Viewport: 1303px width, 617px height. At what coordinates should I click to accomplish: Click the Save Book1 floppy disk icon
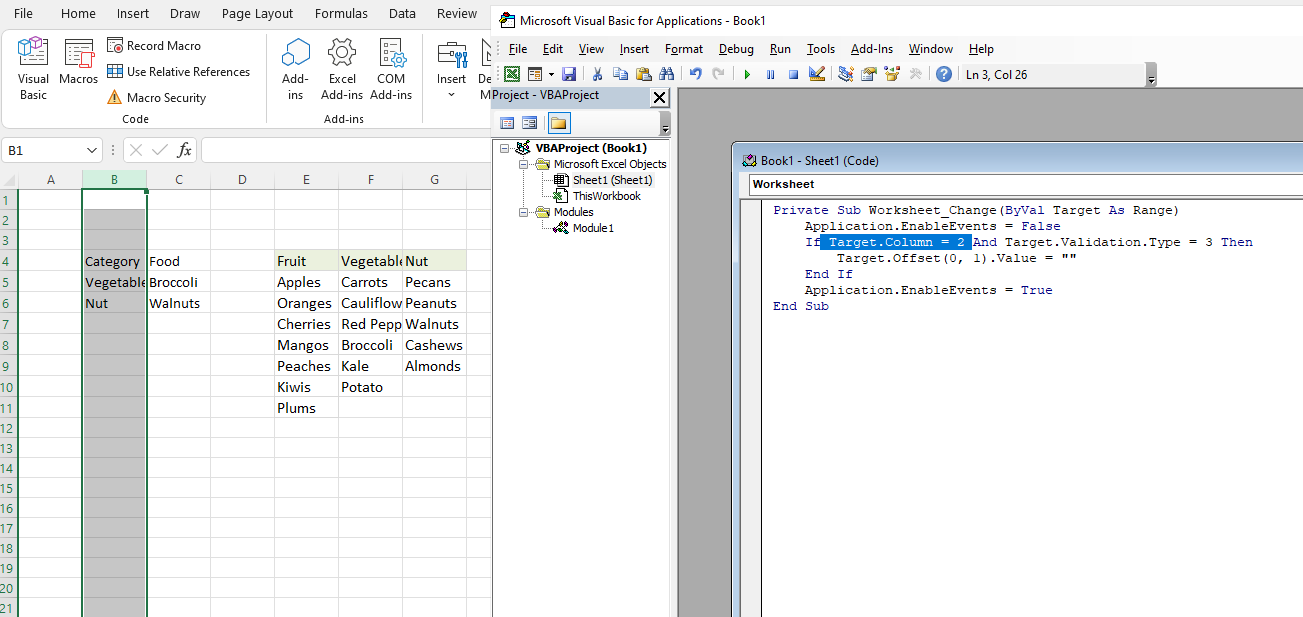pos(569,74)
